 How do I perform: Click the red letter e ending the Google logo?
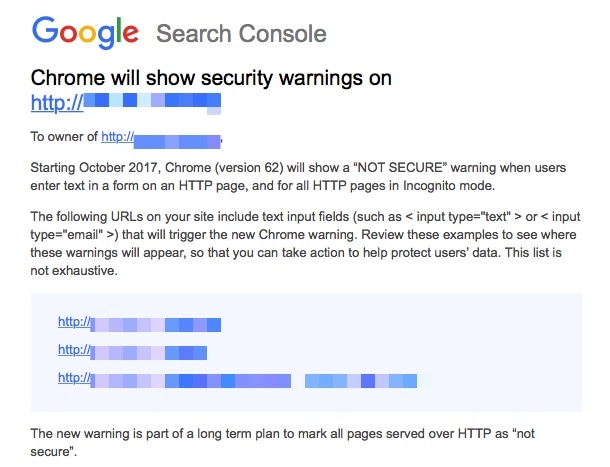pyautogui.click(x=131, y=34)
